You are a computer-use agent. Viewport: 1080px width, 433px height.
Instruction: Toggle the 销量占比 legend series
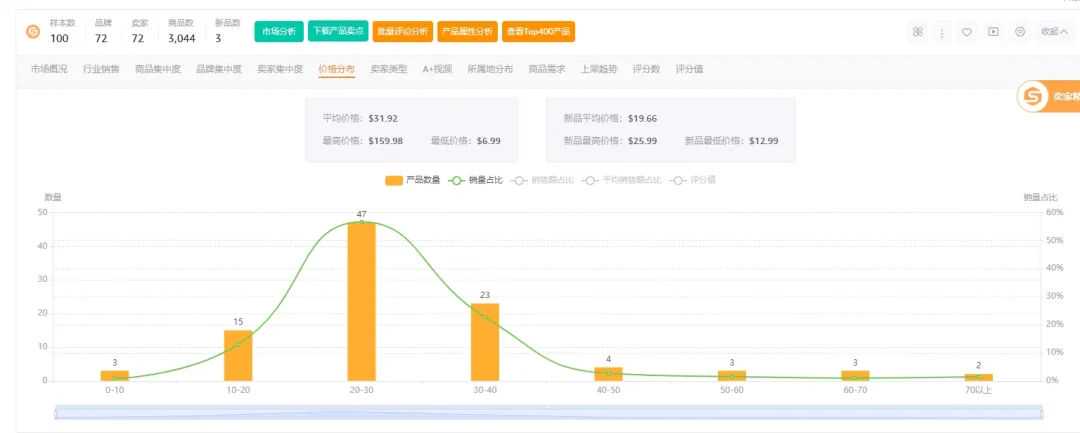[475, 180]
